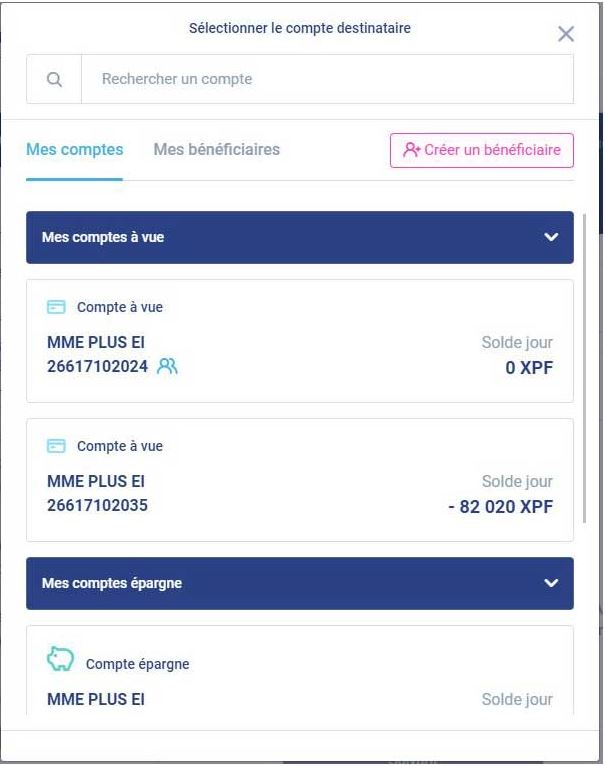The image size is (605, 766).
Task: Click the Solde jour amount 0 XPF
Action: [x=529, y=367]
